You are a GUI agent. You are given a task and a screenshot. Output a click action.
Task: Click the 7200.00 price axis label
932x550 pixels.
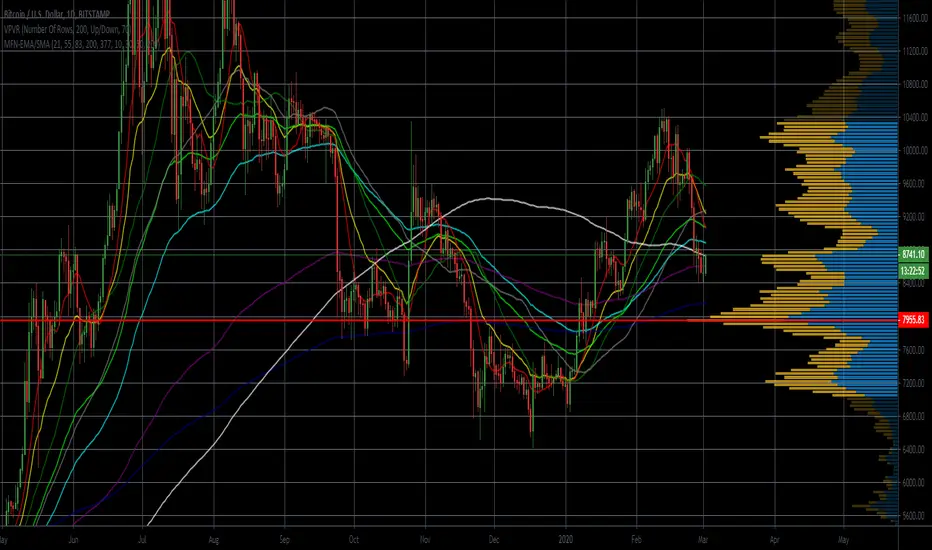[x=914, y=383]
